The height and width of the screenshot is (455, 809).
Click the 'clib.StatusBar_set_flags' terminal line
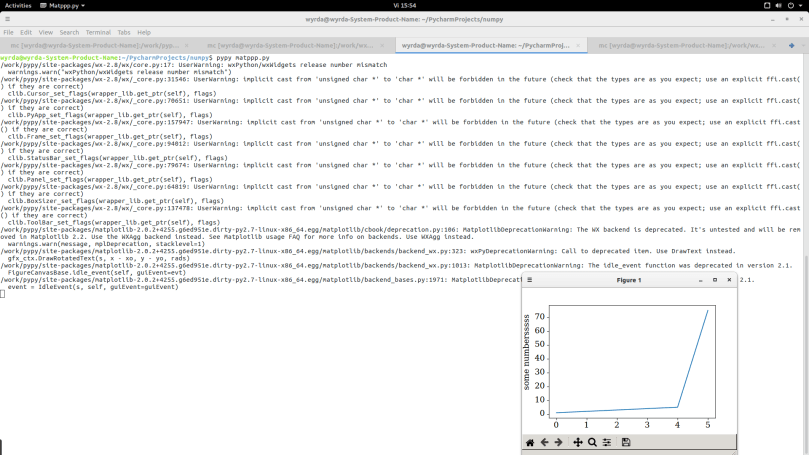click(x=117, y=158)
